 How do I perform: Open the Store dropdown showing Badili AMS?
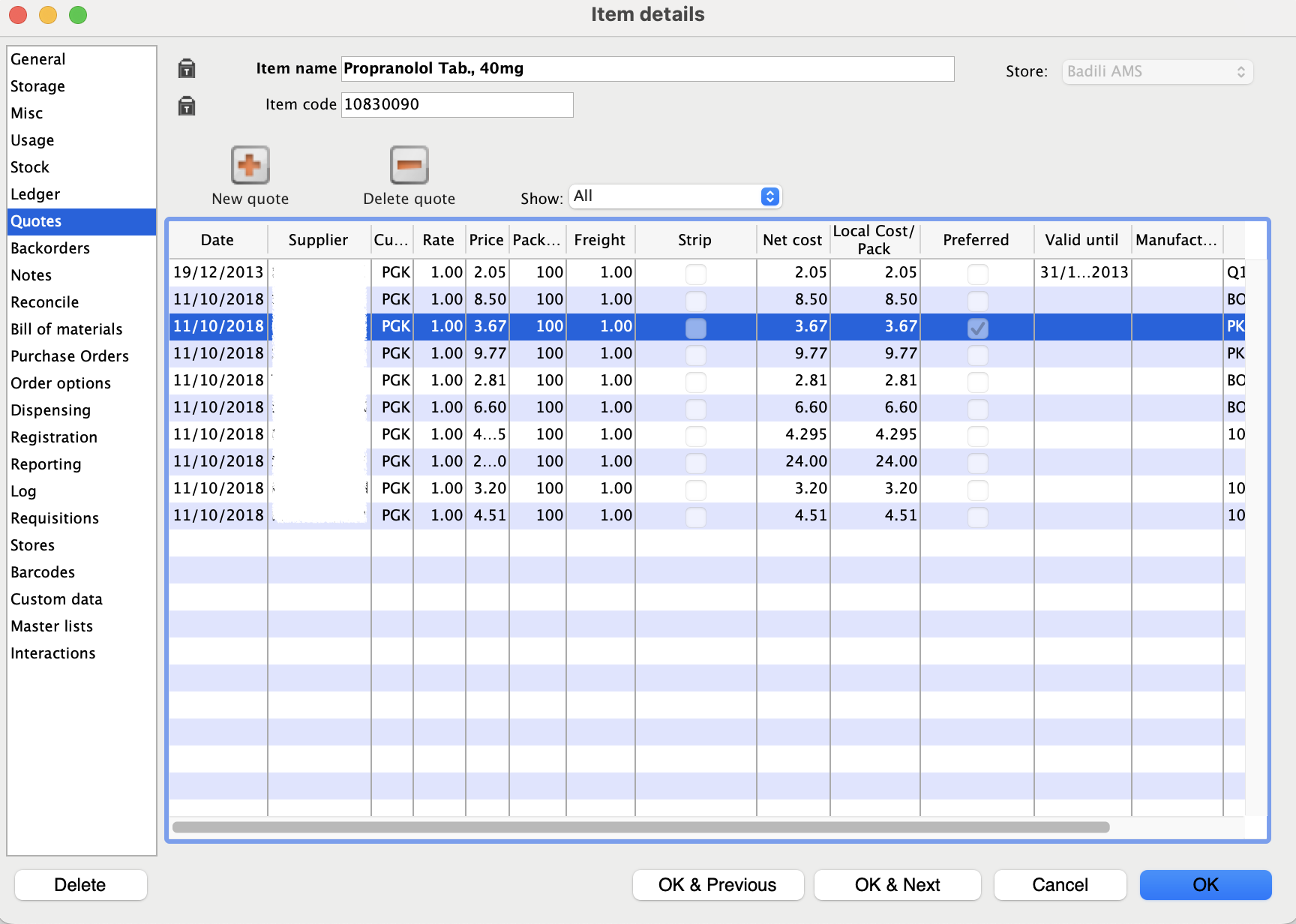[x=1156, y=72]
